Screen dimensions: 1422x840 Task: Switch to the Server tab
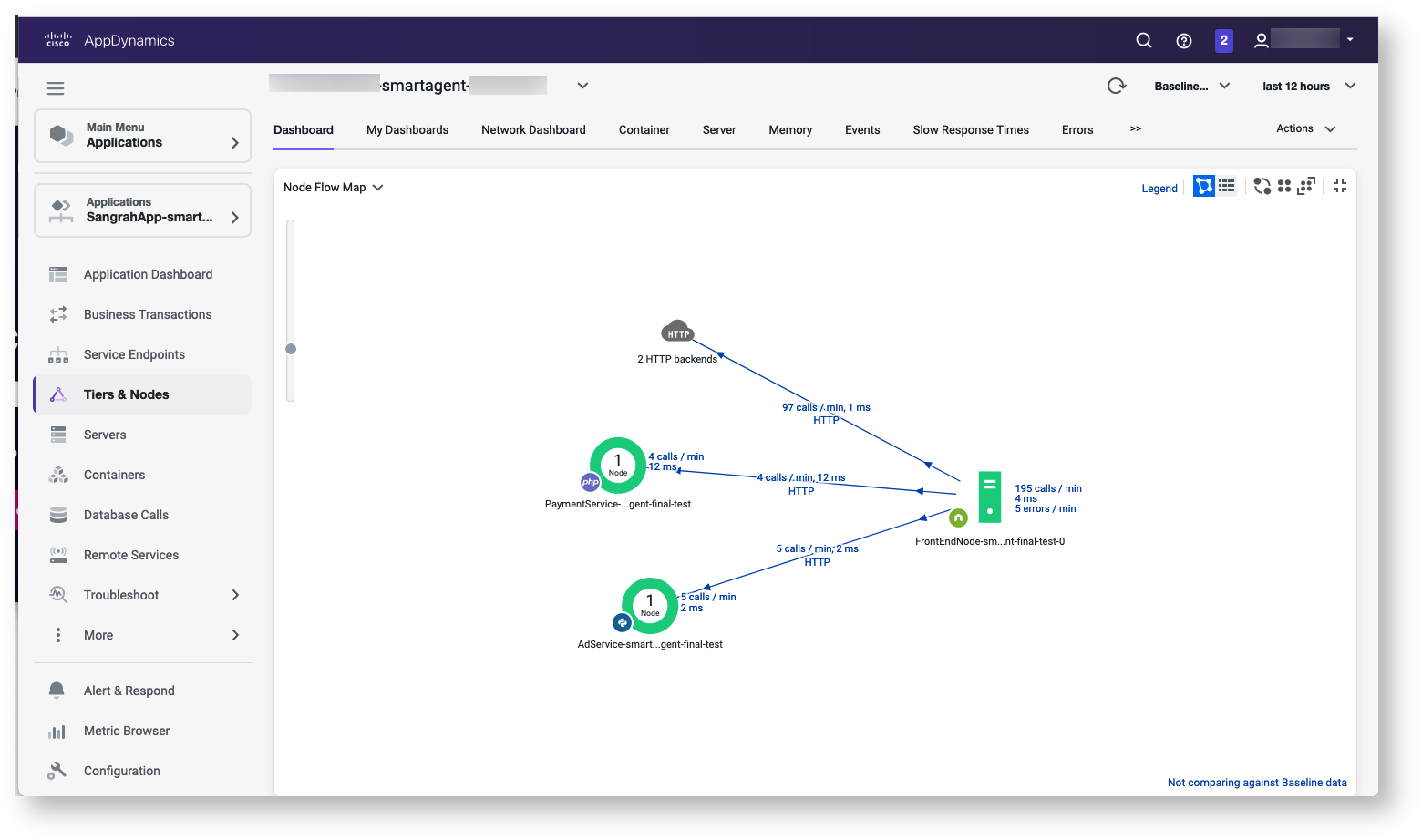(x=719, y=129)
